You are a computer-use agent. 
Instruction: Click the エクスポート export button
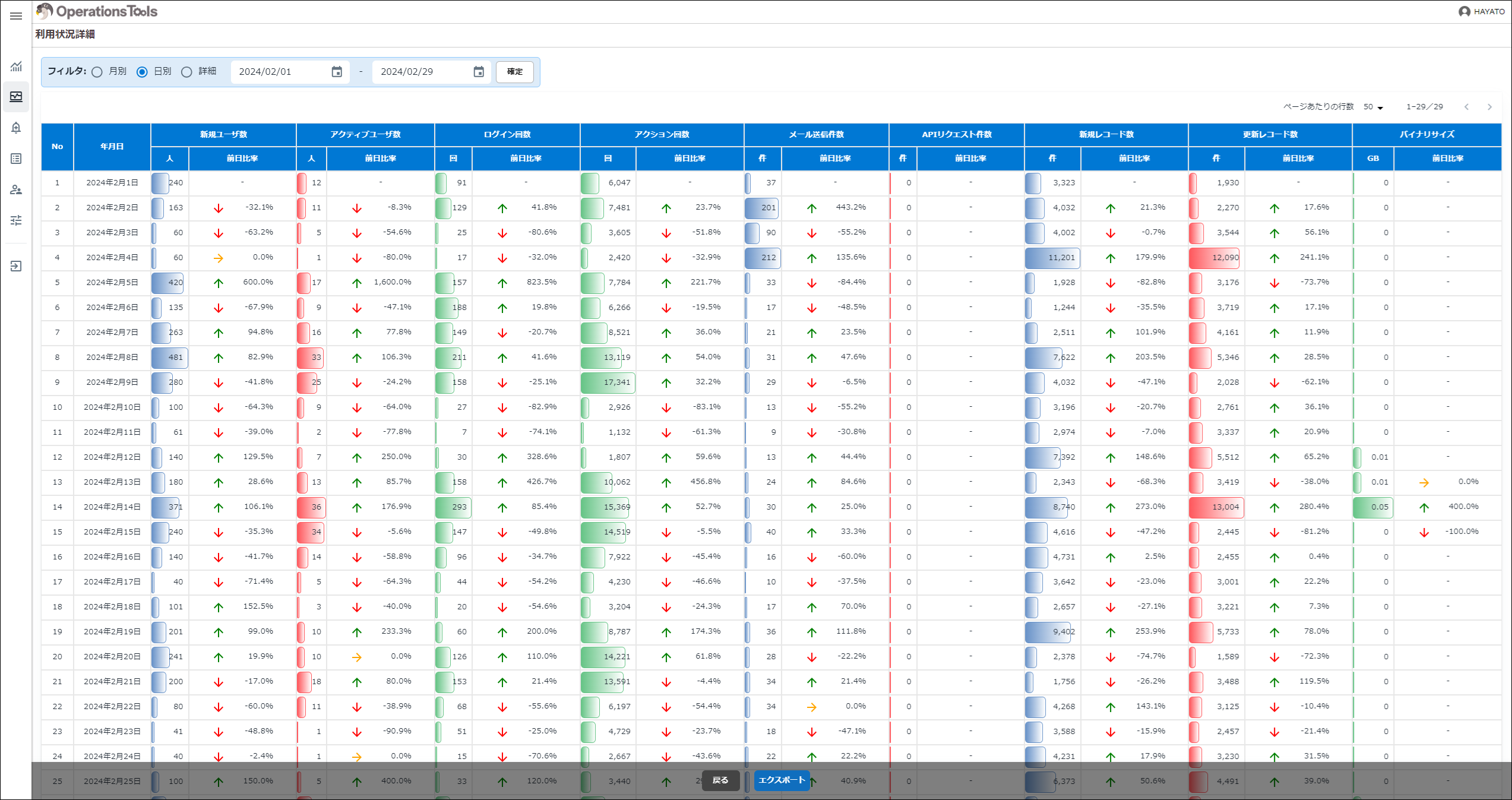click(782, 780)
